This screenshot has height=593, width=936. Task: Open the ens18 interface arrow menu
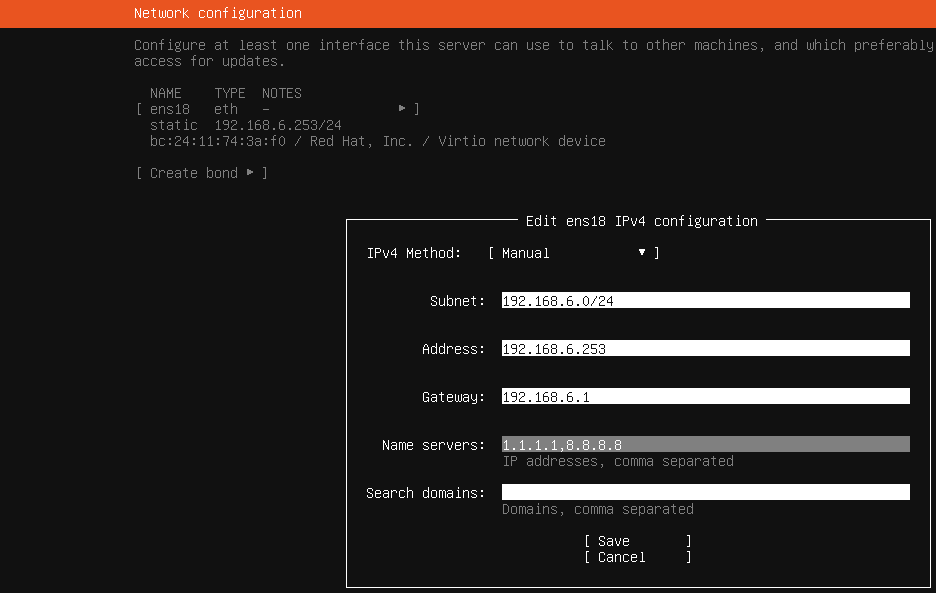(402, 109)
